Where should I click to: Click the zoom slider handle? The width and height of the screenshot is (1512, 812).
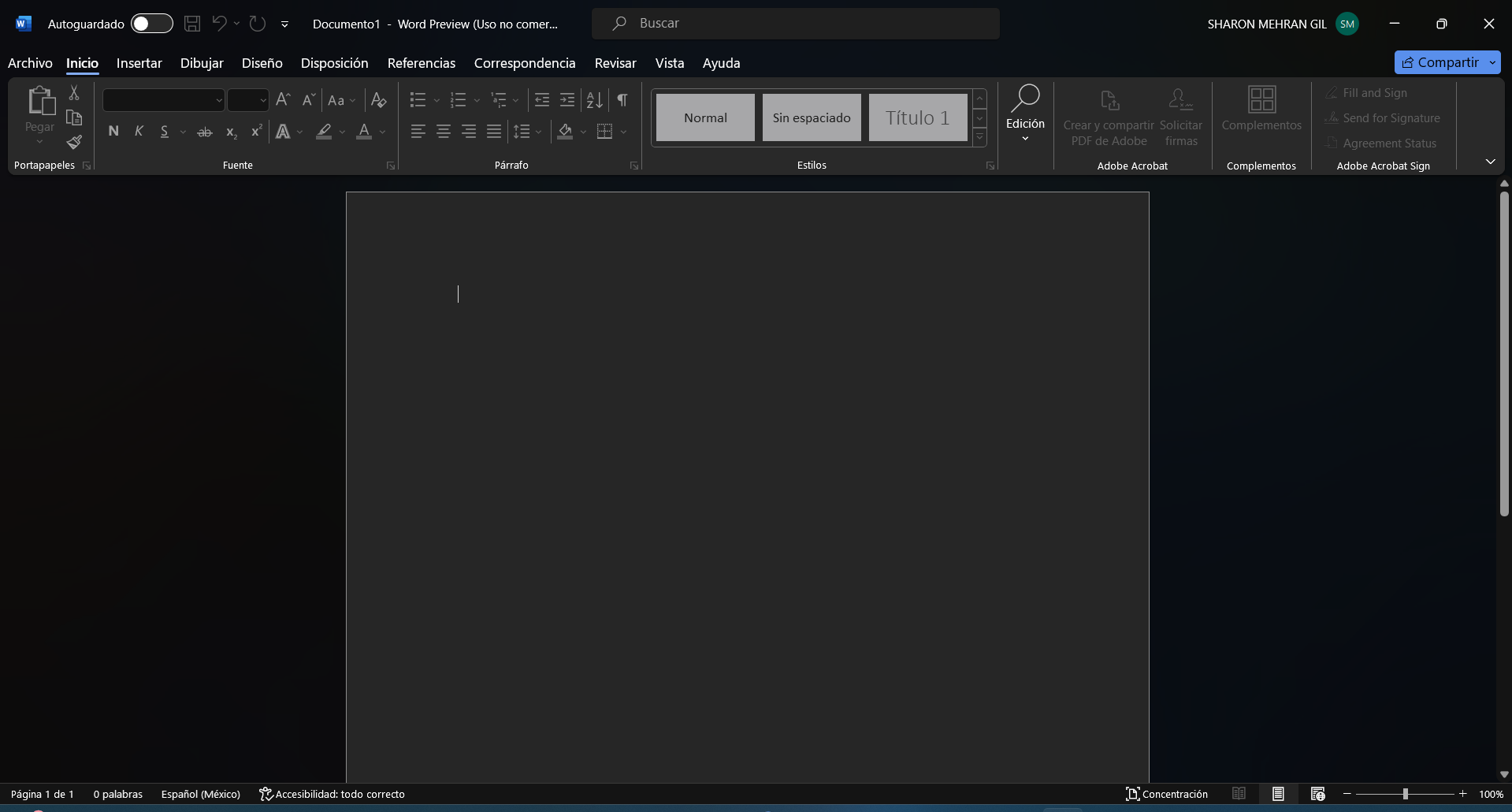[1405, 794]
